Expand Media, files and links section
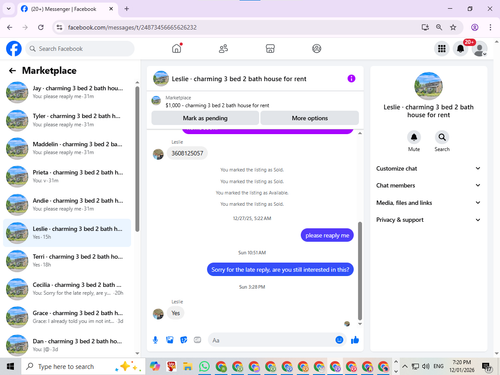The height and width of the screenshot is (375, 500). pos(428,203)
